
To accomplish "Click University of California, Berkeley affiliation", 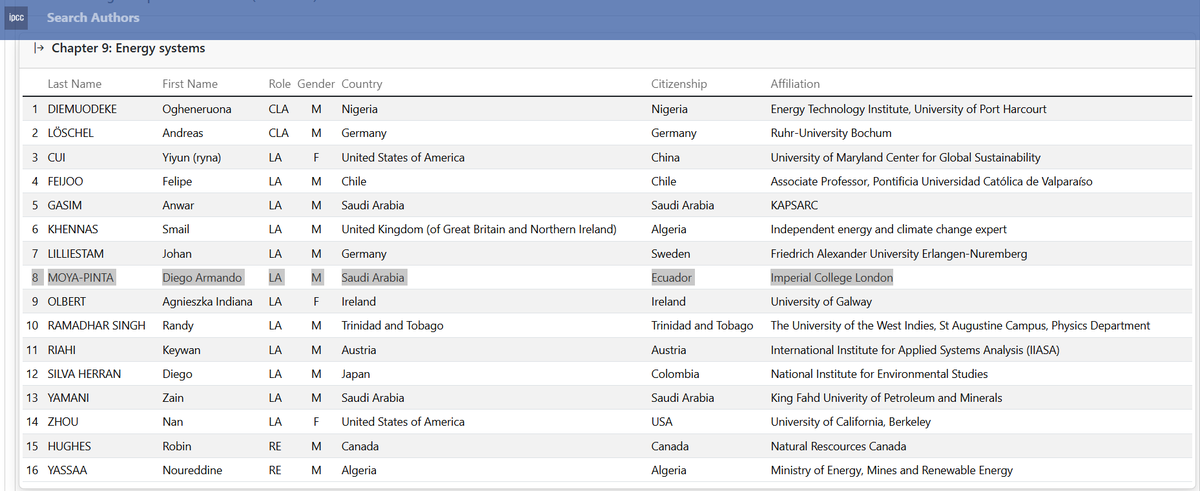I will tap(850, 422).
